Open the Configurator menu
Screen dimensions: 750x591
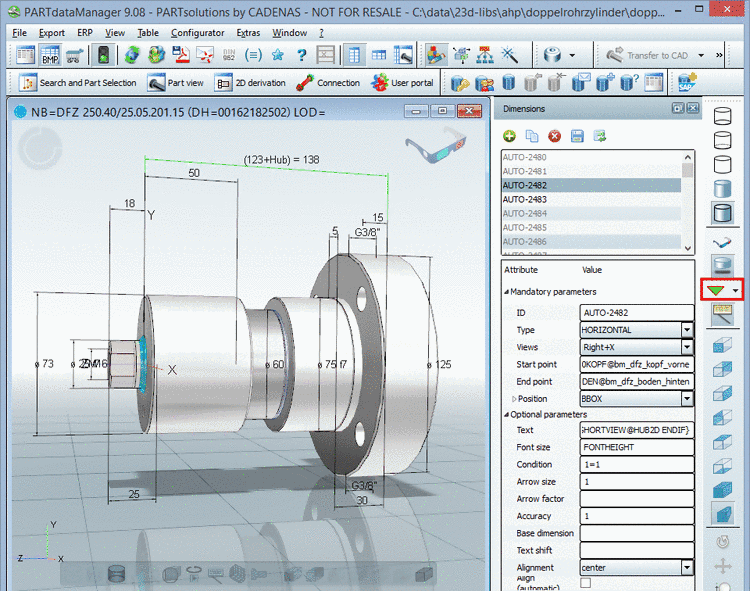[x=197, y=32]
